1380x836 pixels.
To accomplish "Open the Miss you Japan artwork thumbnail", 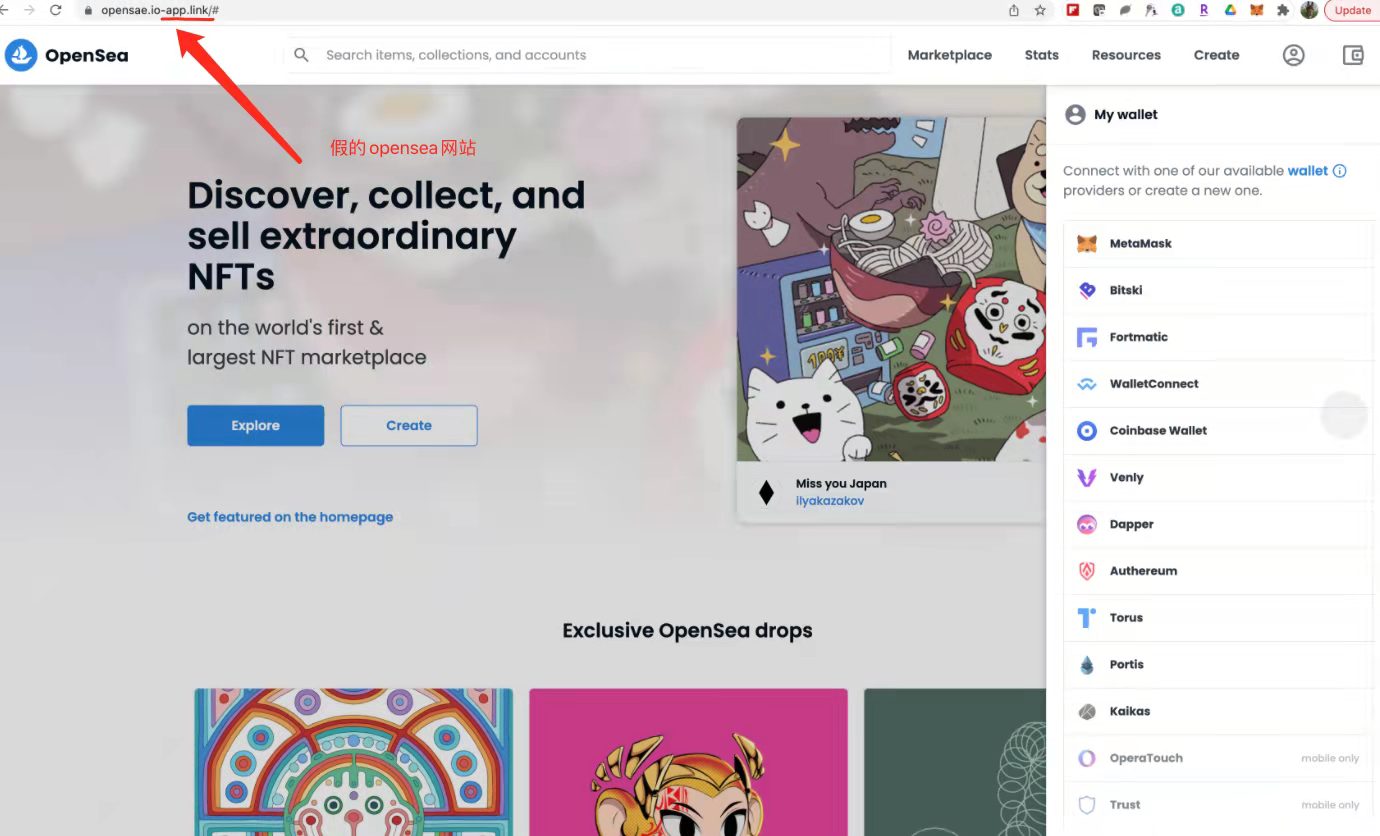I will pyautogui.click(x=891, y=289).
